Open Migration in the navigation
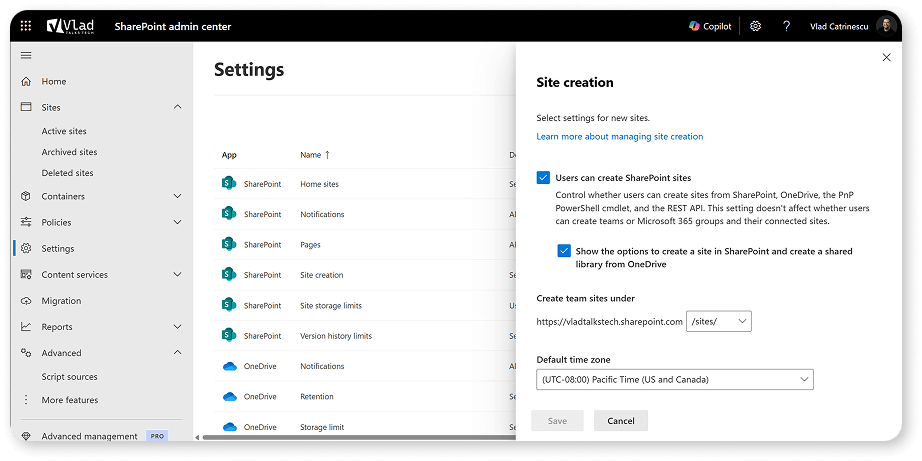The width and height of the screenshot is (922, 461). click(61, 300)
